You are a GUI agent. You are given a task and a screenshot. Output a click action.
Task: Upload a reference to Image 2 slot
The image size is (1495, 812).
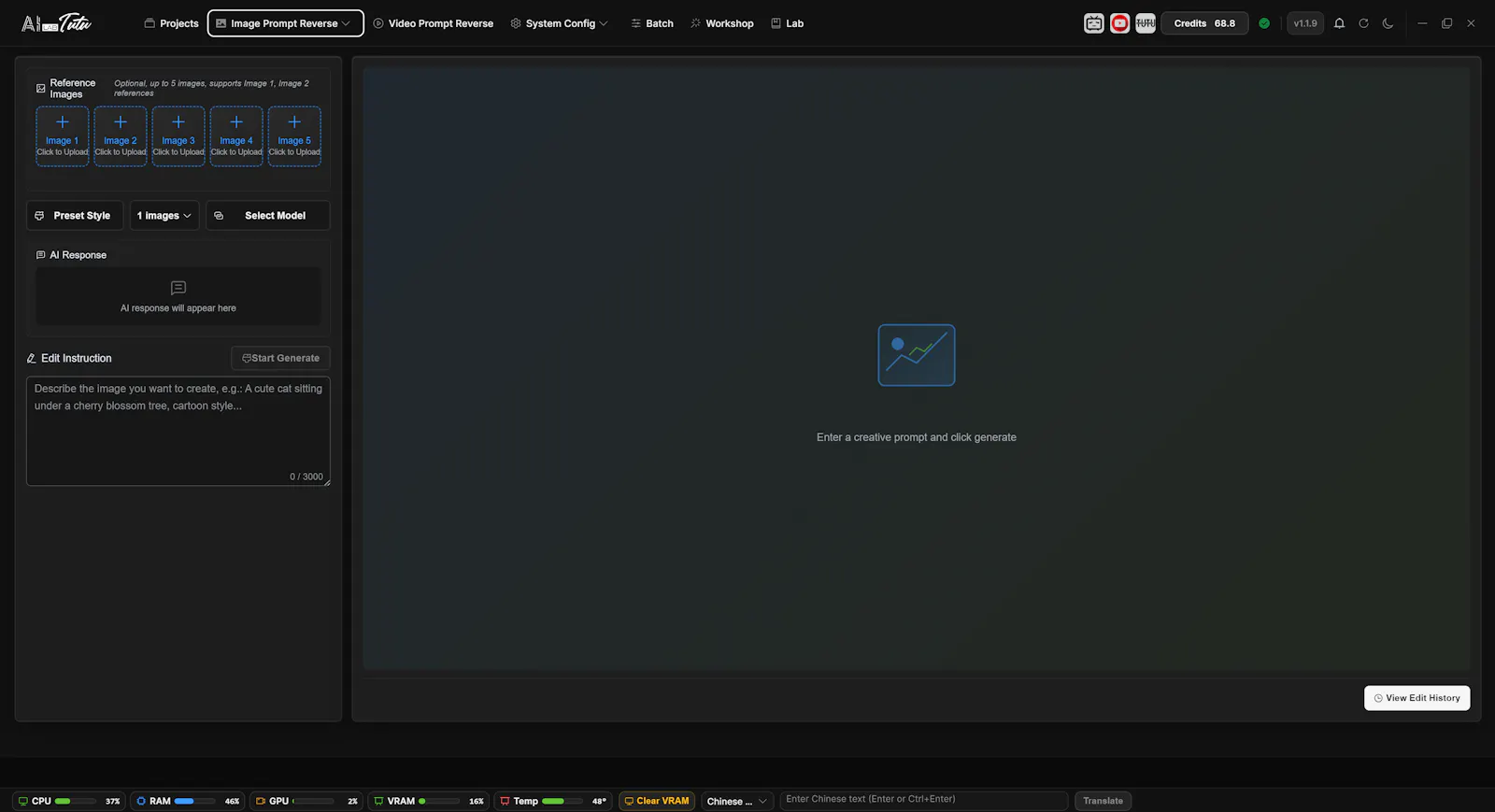121,136
